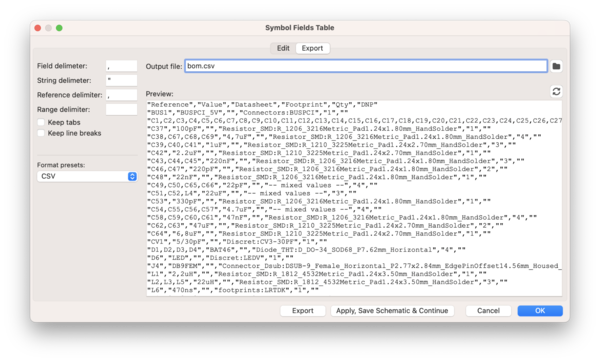Enable the Keep tabs checkbox
This screenshot has height=362, width=600.
41,122
